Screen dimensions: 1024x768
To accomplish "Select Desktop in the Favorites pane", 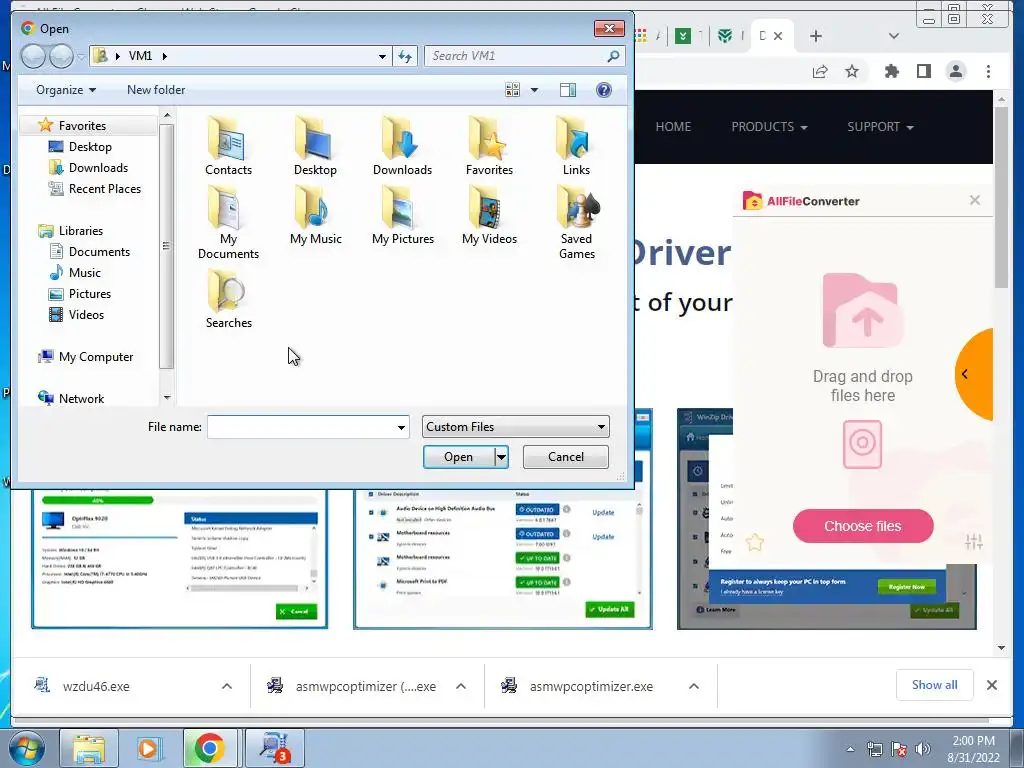I will pos(89,147).
